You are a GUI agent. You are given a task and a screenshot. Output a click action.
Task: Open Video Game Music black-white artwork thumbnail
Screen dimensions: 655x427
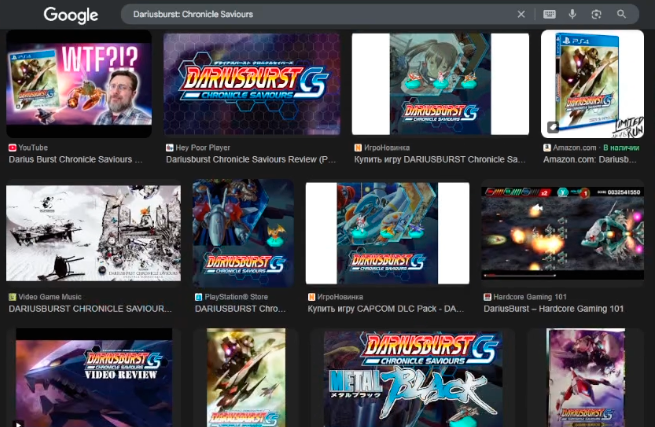click(x=94, y=233)
